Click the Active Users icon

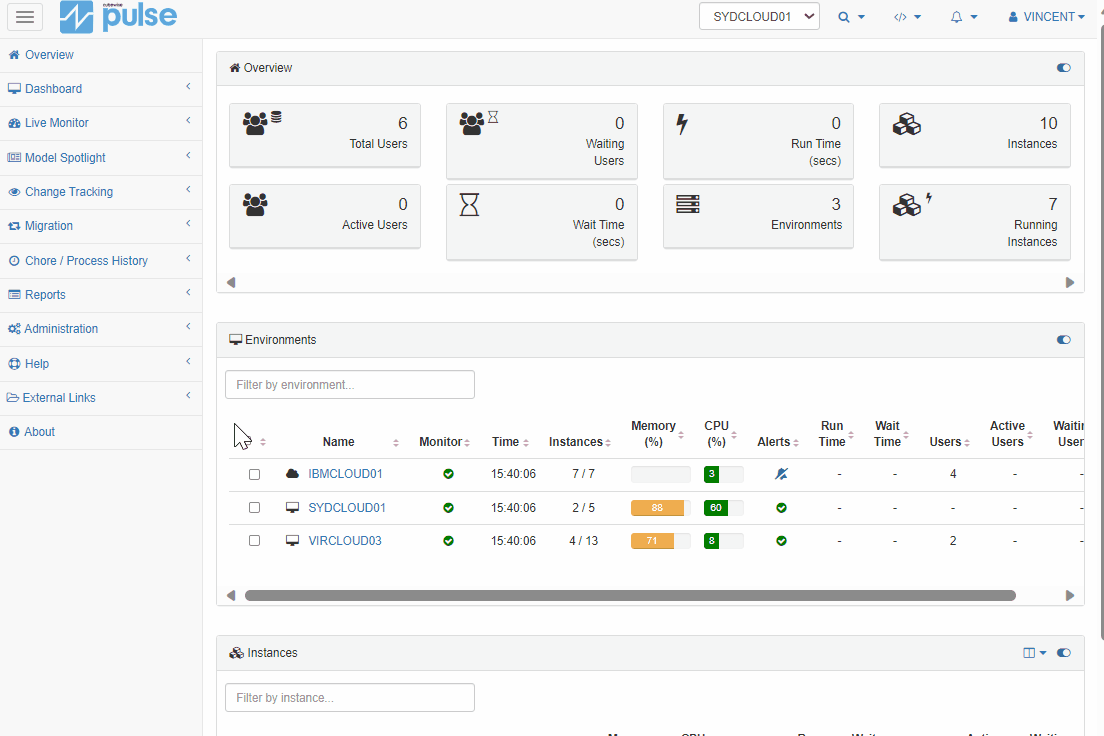(x=255, y=205)
